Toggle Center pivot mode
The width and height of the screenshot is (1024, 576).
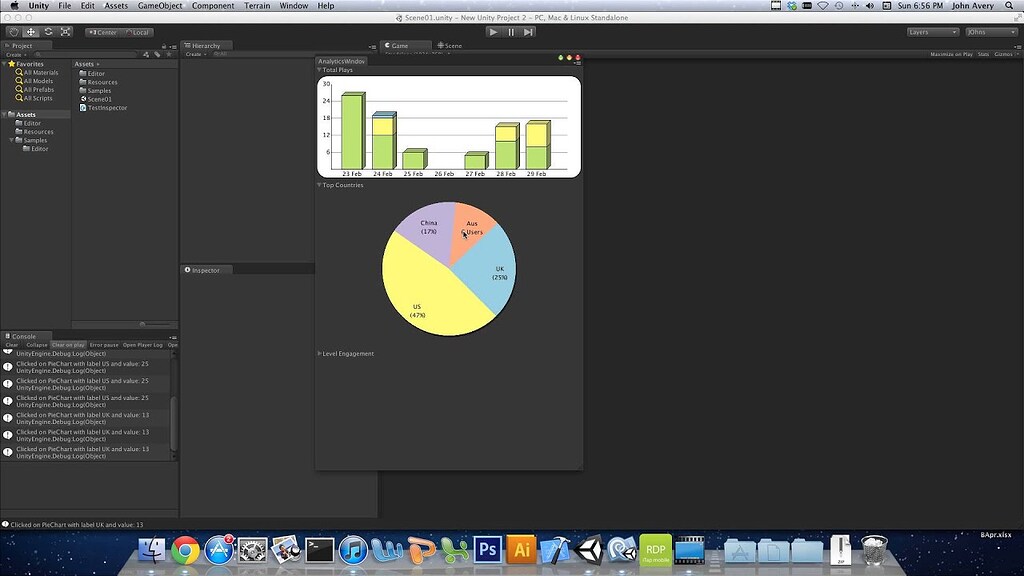point(102,31)
